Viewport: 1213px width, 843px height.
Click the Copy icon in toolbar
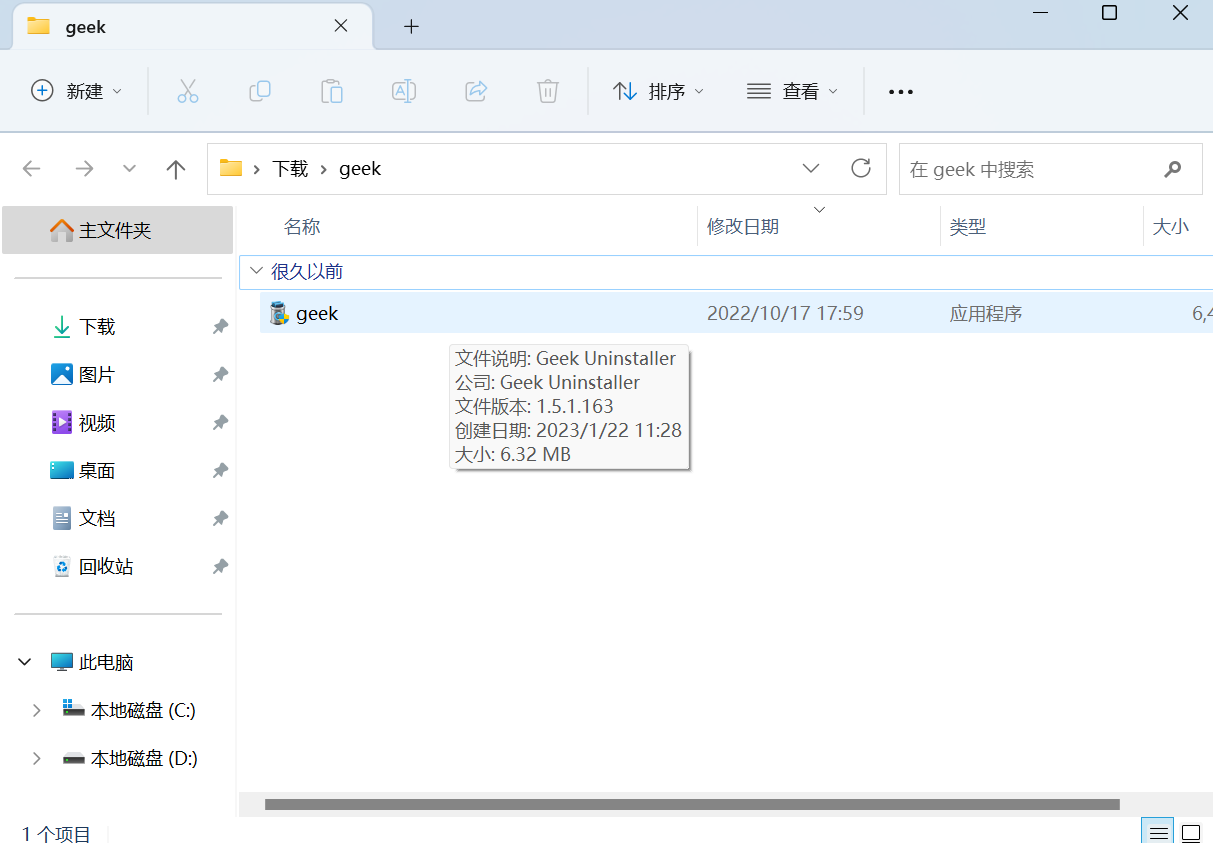[x=260, y=91]
